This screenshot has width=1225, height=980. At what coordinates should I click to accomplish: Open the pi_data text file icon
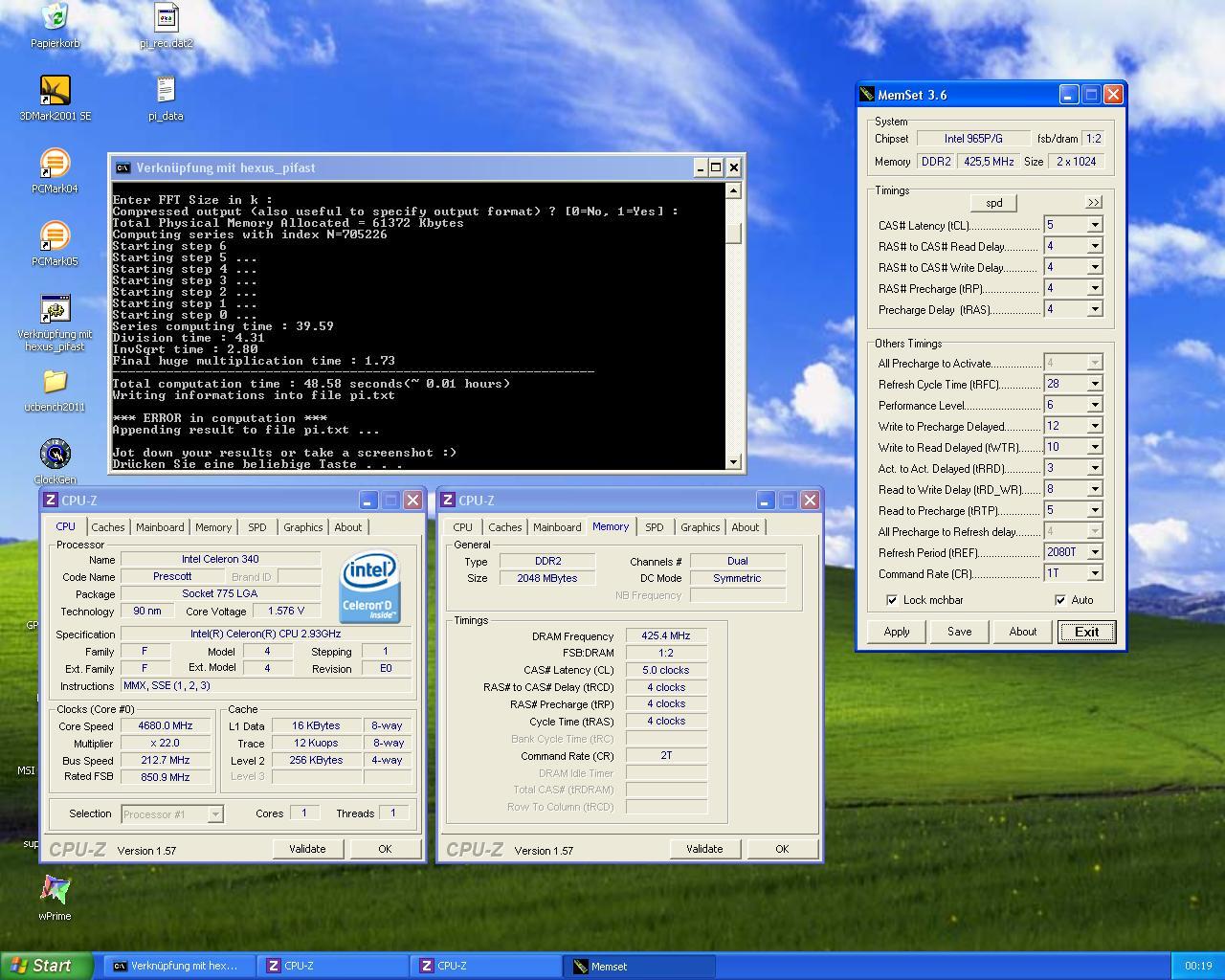[166, 90]
